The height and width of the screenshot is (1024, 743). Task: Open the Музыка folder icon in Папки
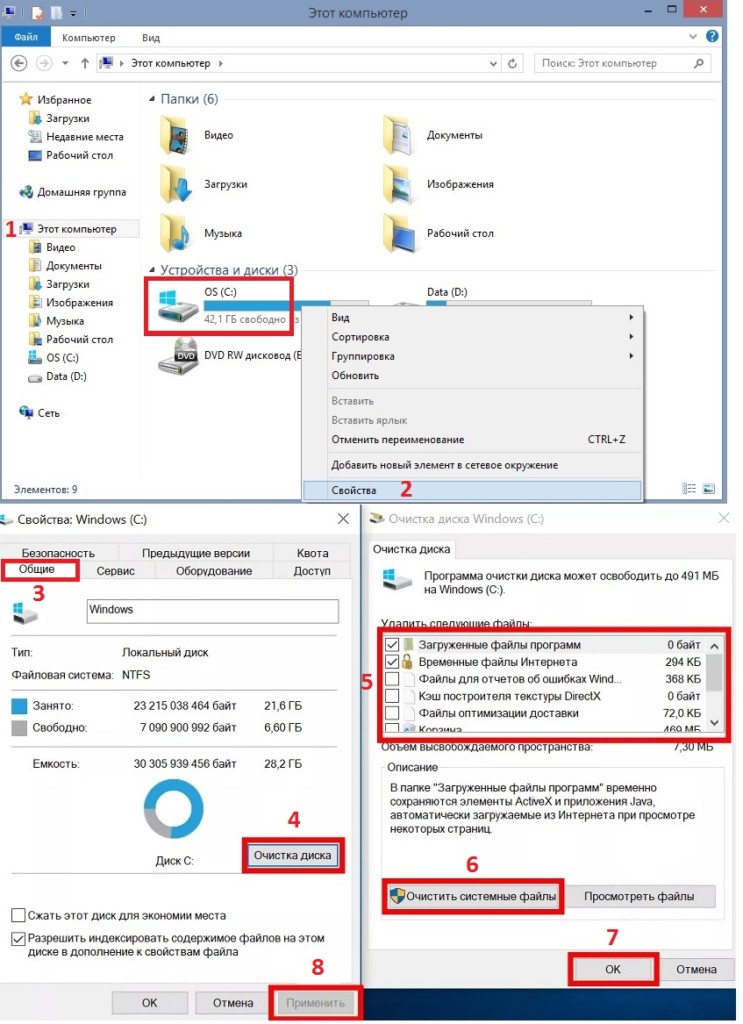click(174, 233)
